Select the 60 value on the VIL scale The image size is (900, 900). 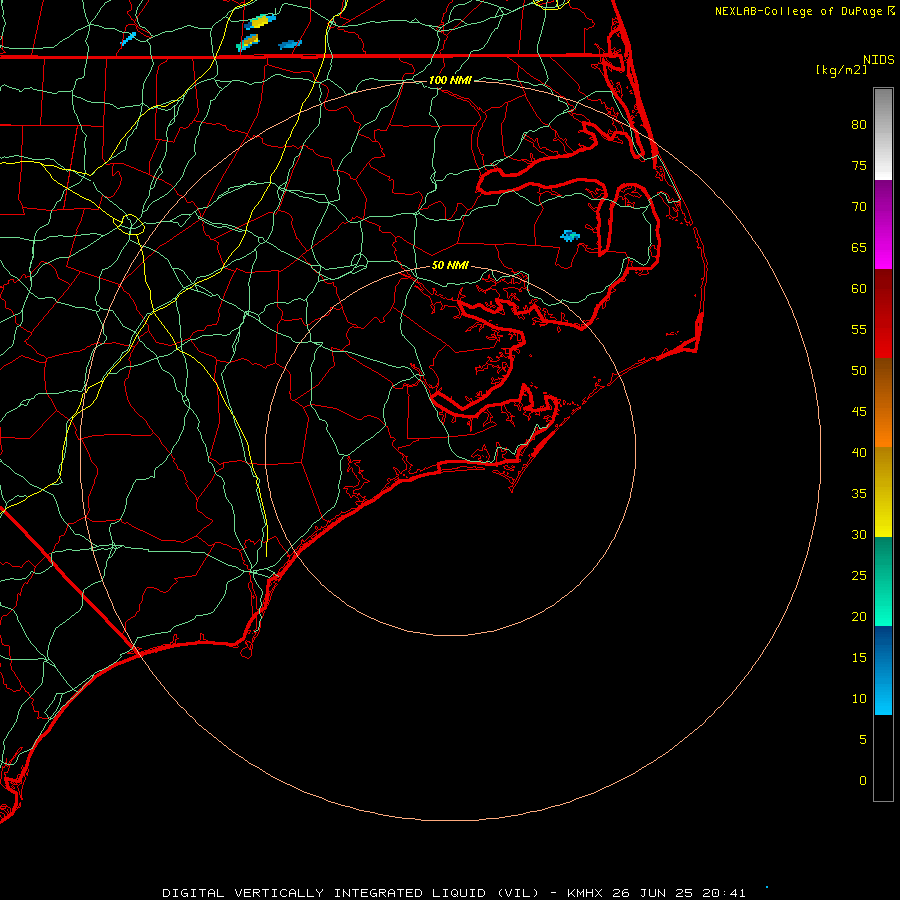[x=859, y=289]
